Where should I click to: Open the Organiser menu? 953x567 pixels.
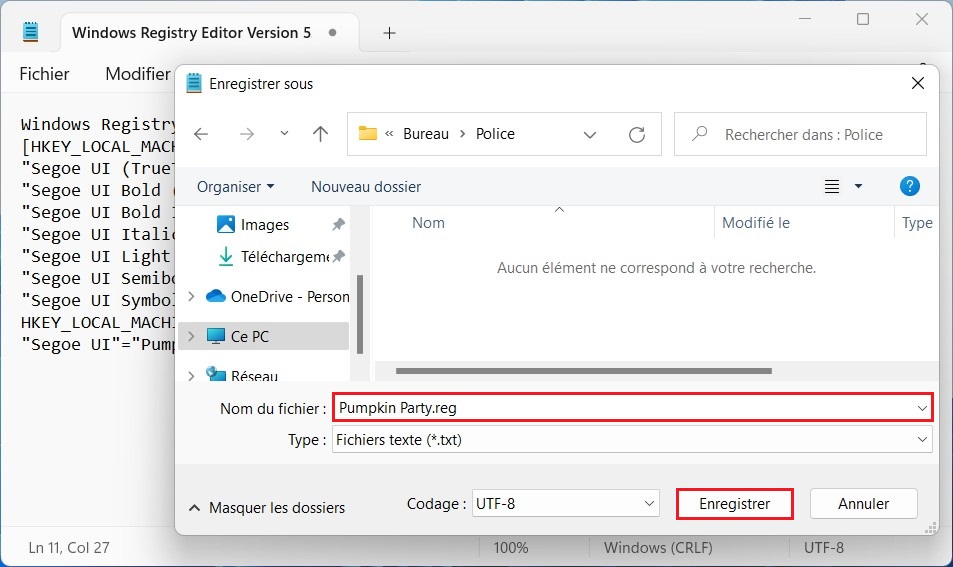coord(235,187)
